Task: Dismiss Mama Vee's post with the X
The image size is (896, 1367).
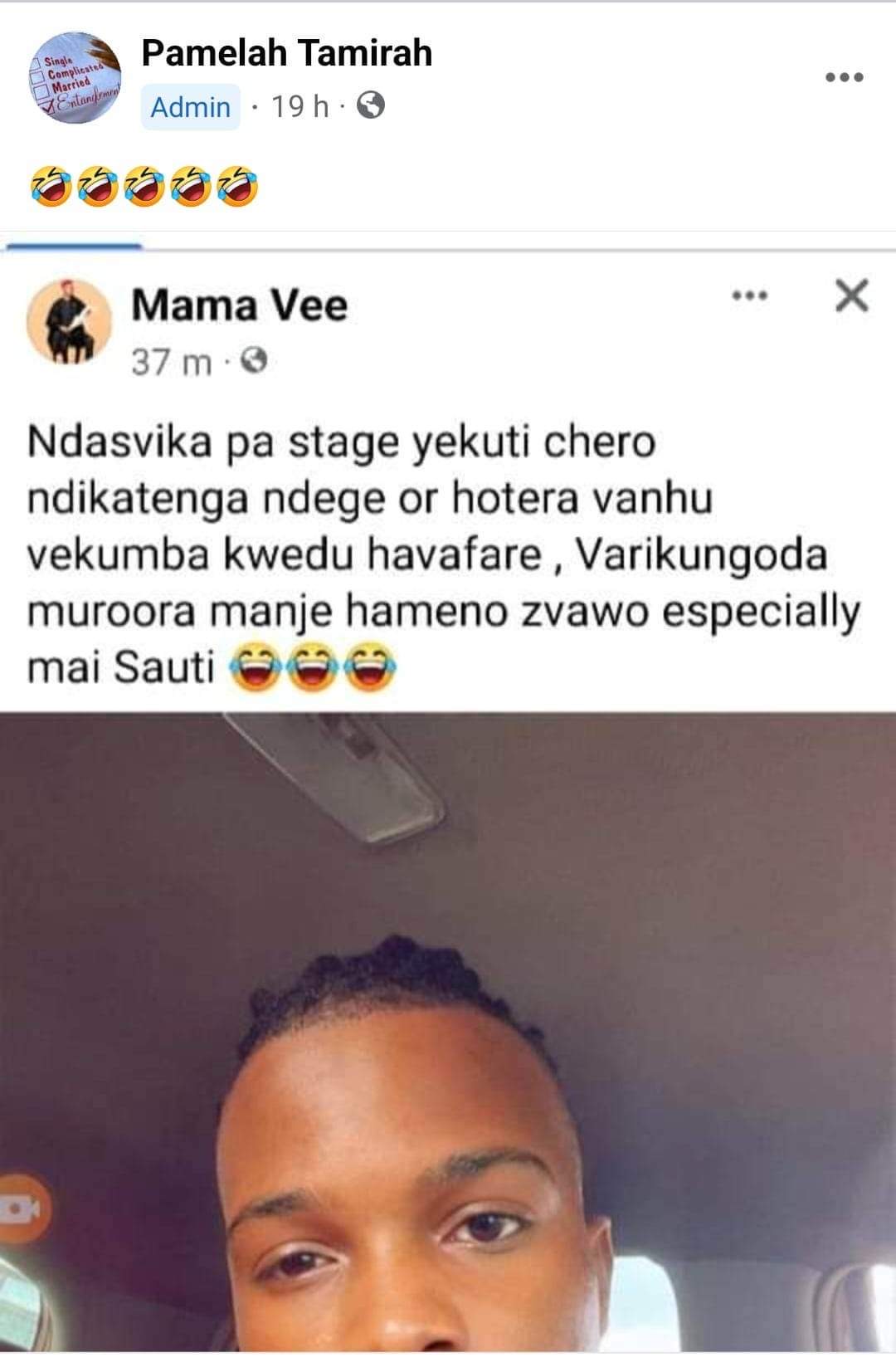Action: (852, 295)
